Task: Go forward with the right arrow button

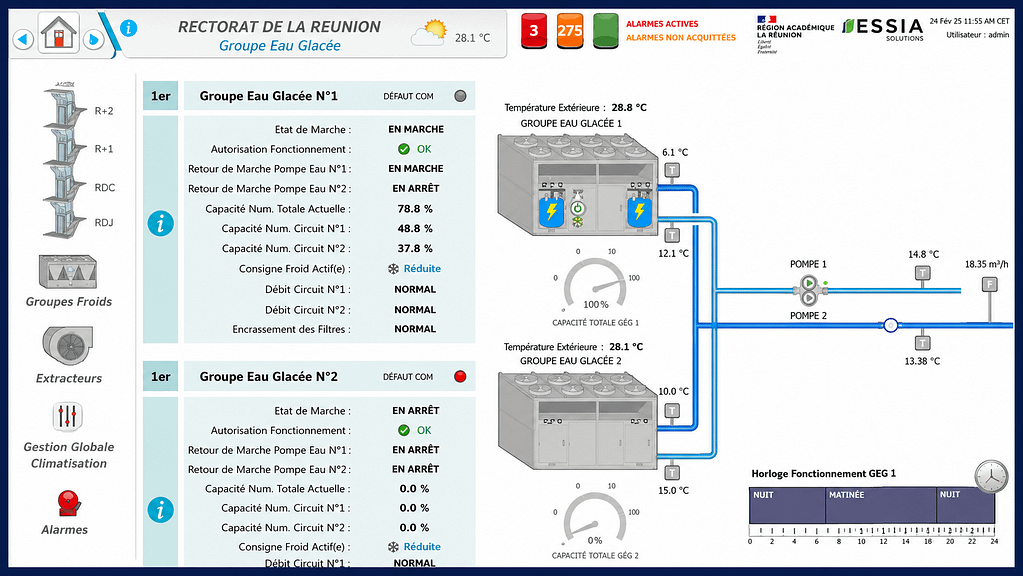Action: point(93,39)
